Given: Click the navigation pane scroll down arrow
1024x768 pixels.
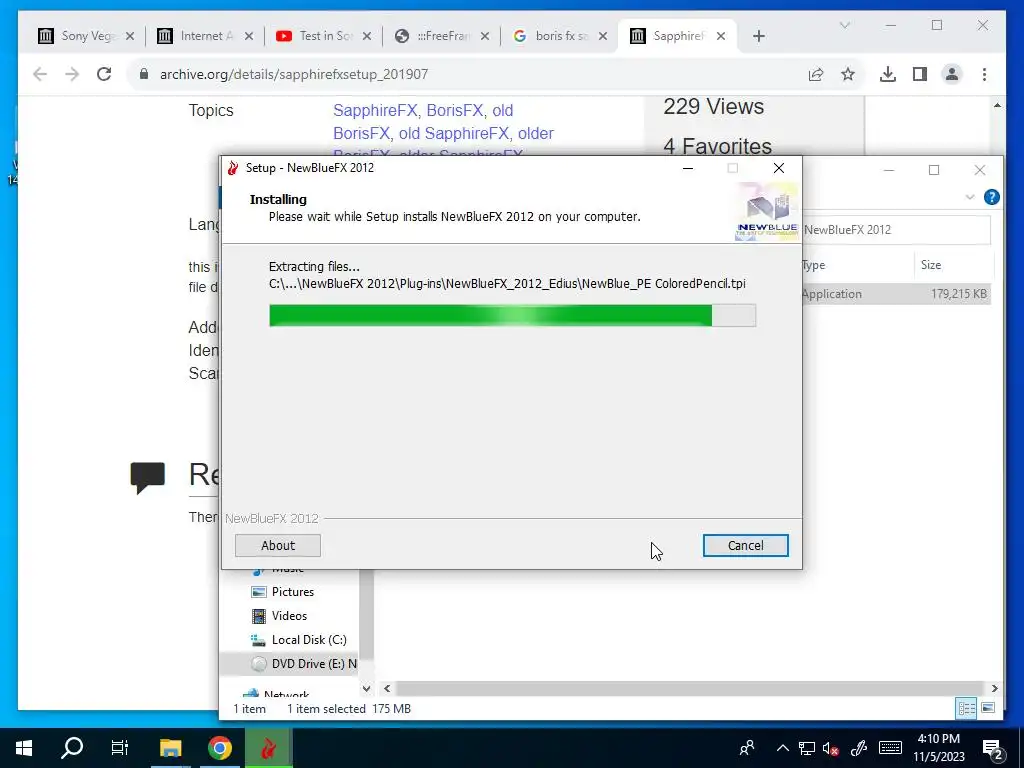Looking at the screenshot, I should [x=366, y=688].
